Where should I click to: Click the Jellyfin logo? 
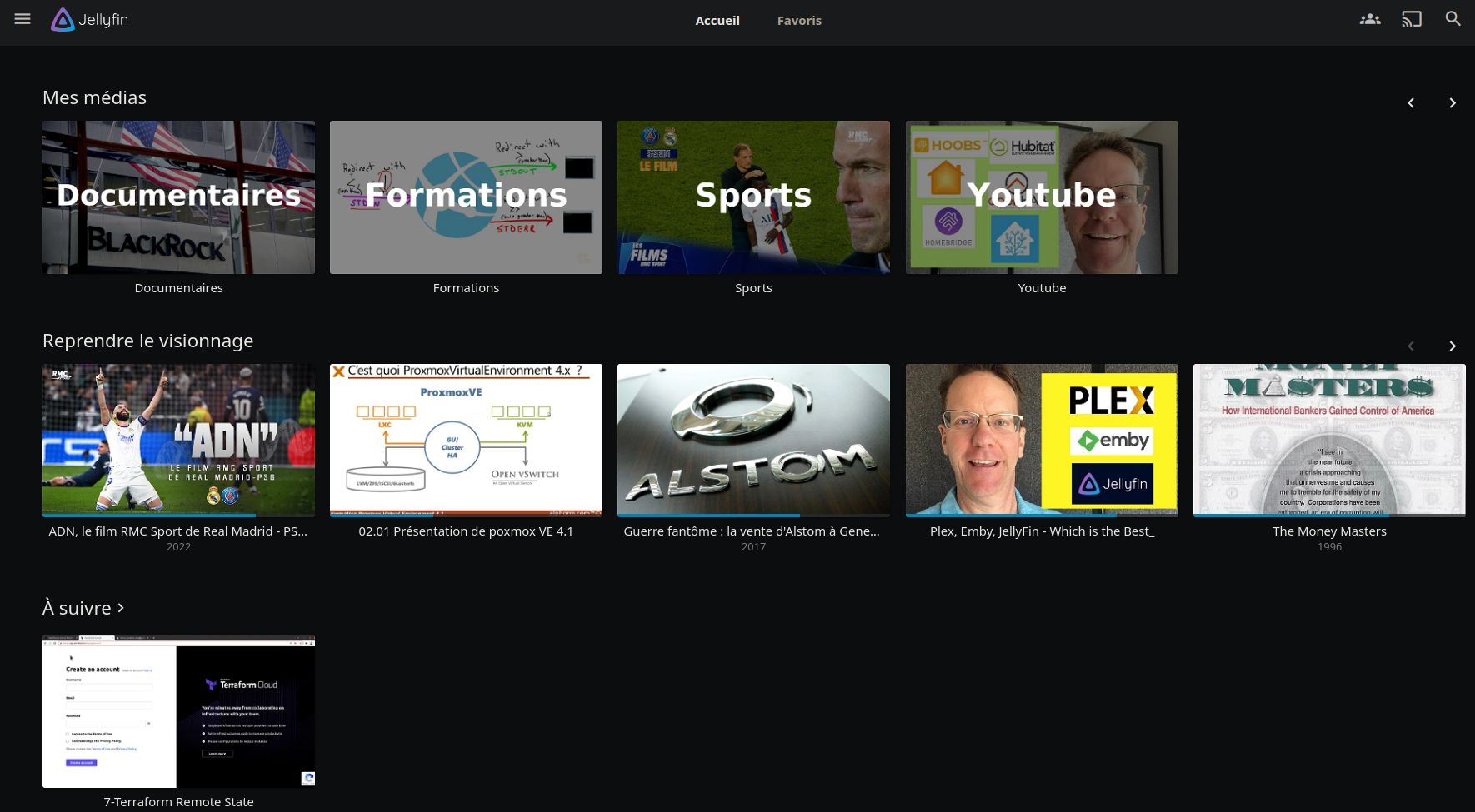(x=89, y=19)
